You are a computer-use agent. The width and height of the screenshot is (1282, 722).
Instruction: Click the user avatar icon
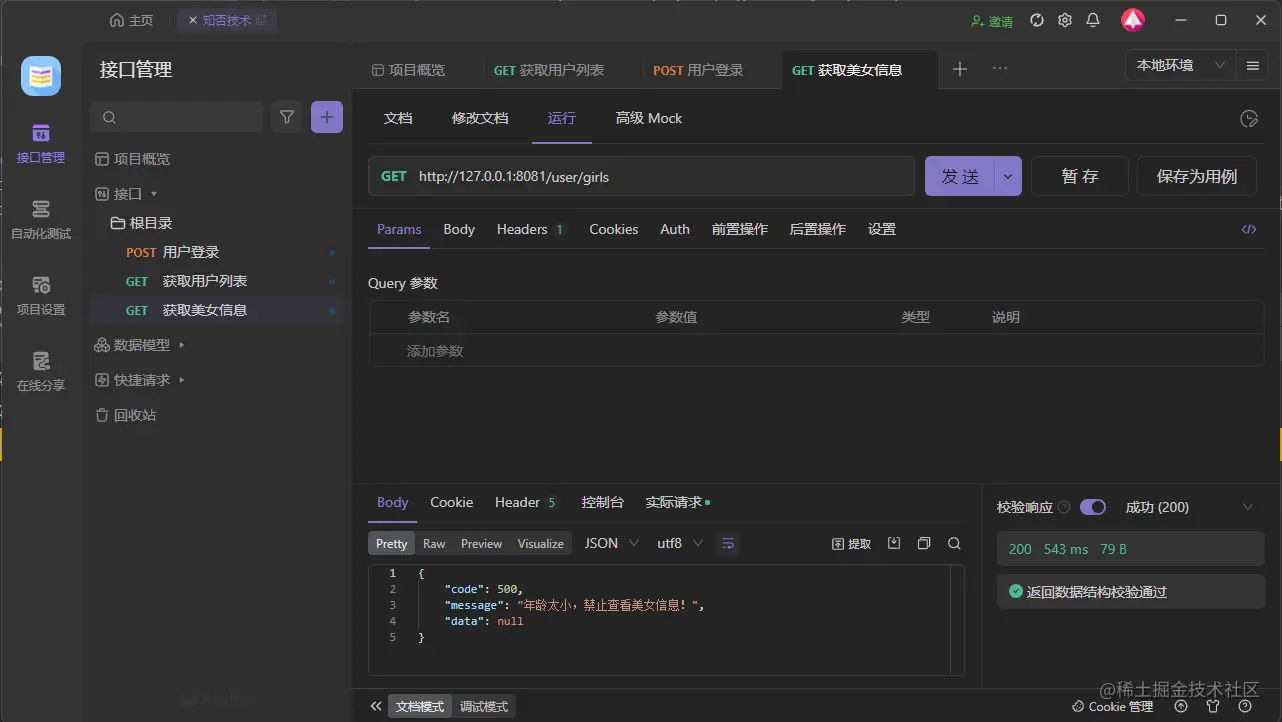click(x=1133, y=20)
